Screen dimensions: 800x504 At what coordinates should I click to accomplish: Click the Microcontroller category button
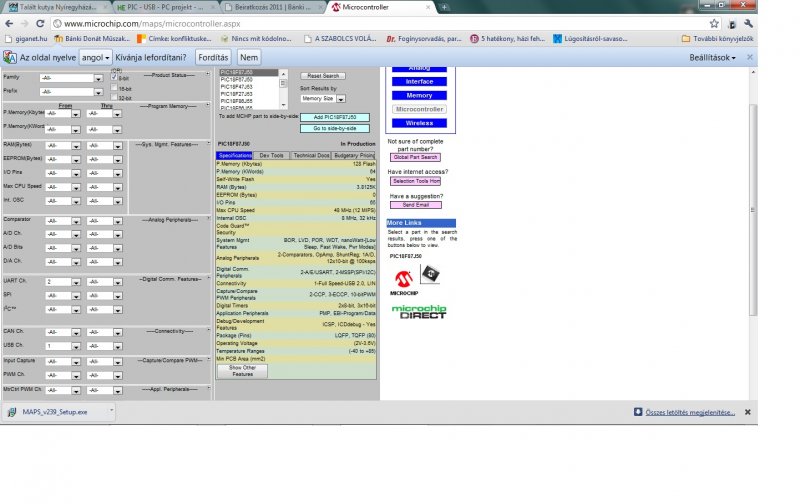click(x=419, y=109)
